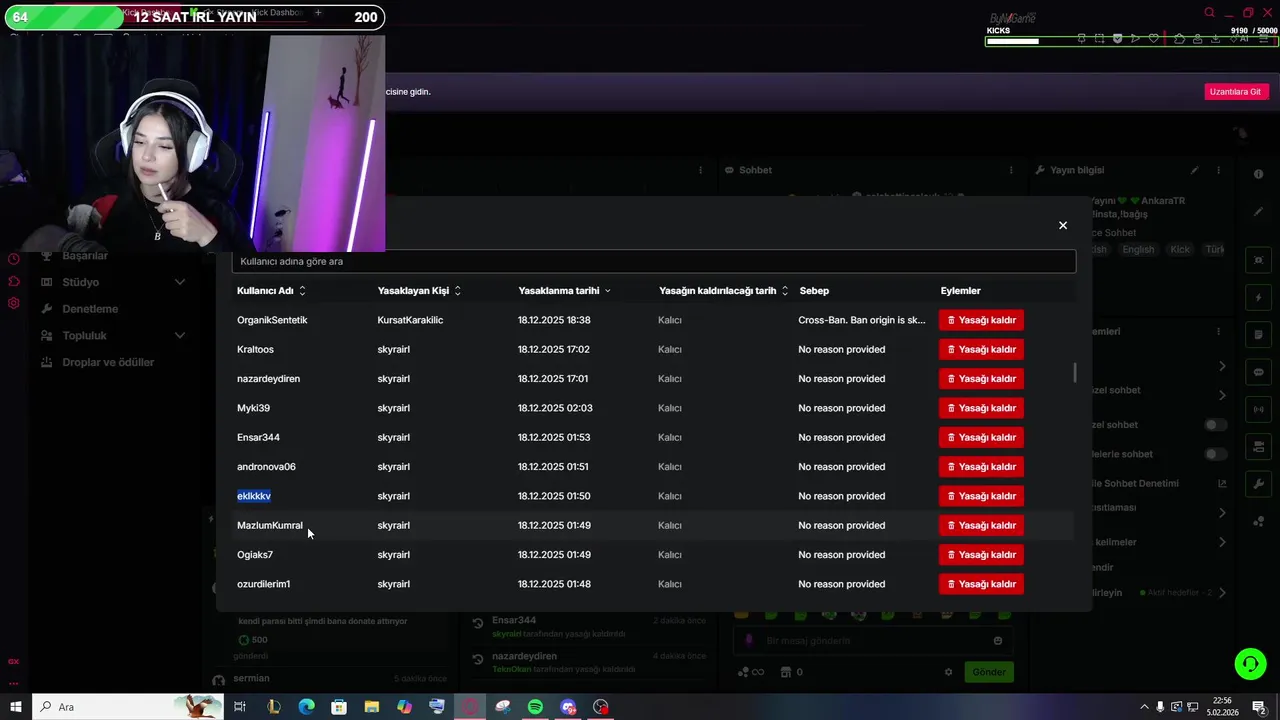Expand the kelimeler settings chevron

[1222, 542]
